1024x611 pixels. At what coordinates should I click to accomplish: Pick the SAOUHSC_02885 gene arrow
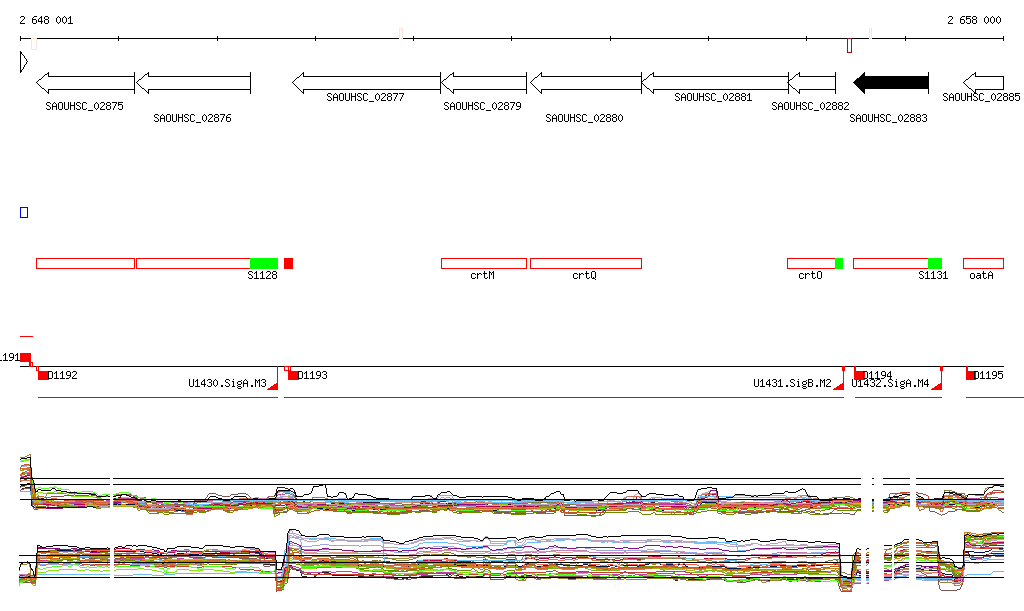[x=983, y=82]
